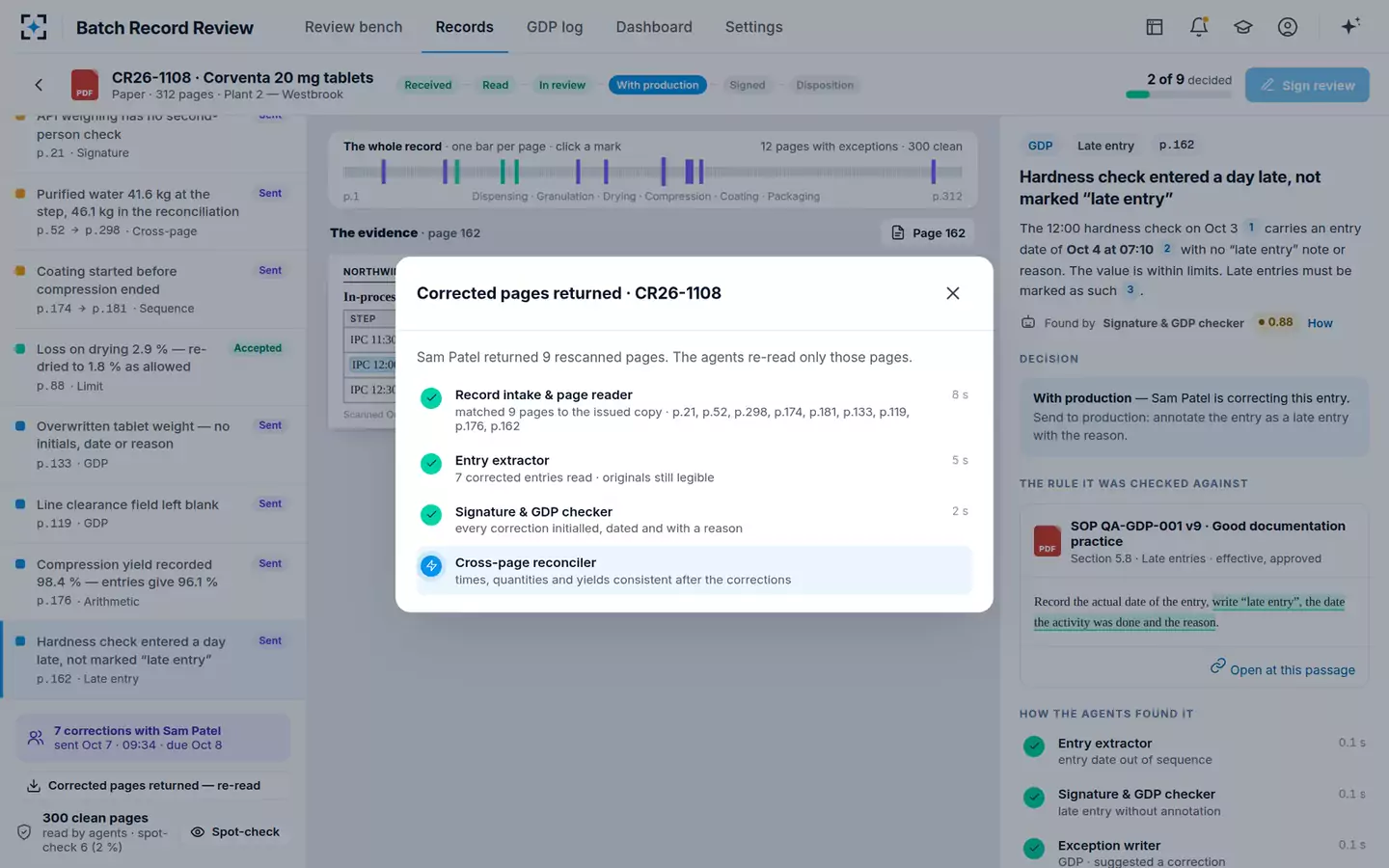The image size is (1389, 868).
Task: Click the 2 of 9 decided progress bar
Action: pyautogui.click(x=1179, y=95)
